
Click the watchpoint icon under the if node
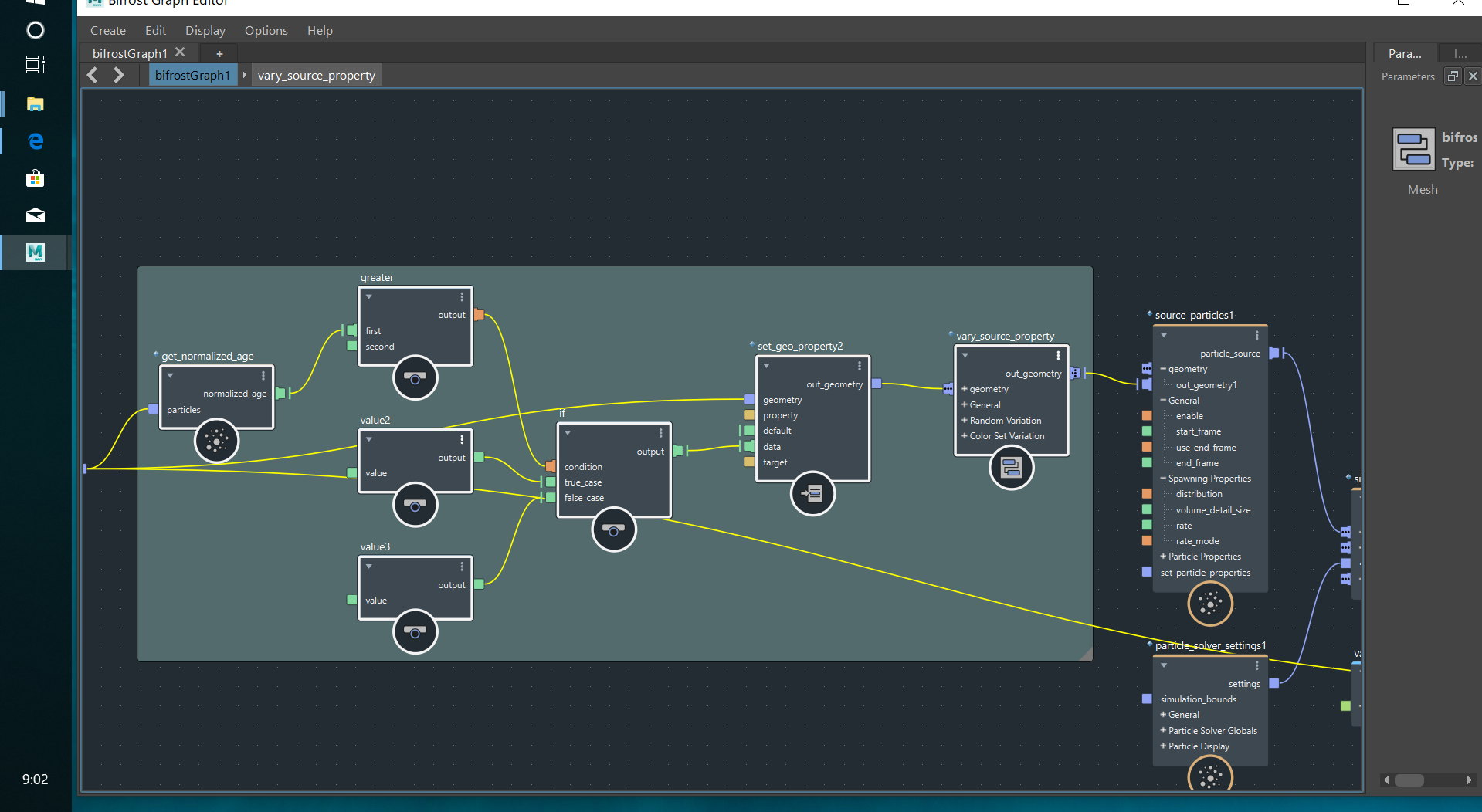[x=613, y=529]
